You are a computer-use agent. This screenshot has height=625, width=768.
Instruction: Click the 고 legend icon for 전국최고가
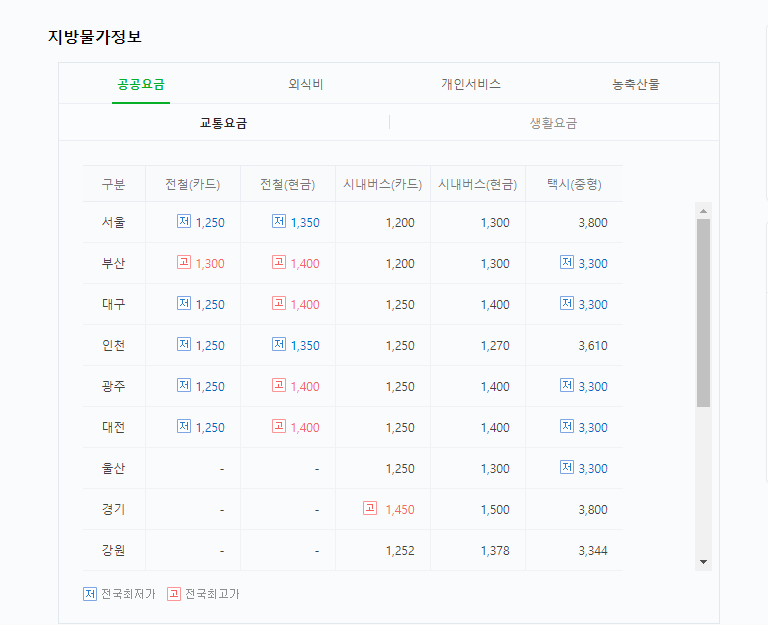(174, 594)
